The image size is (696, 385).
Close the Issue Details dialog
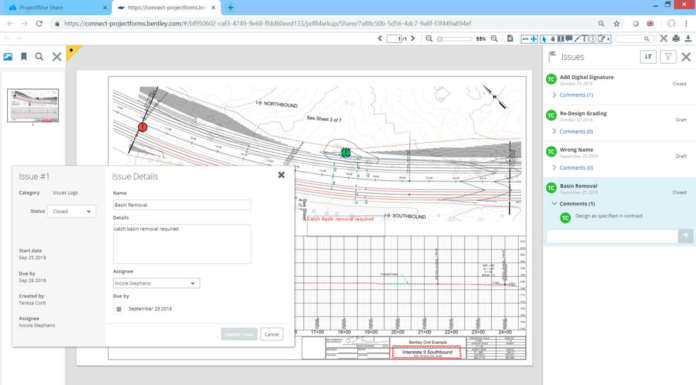[281, 175]
